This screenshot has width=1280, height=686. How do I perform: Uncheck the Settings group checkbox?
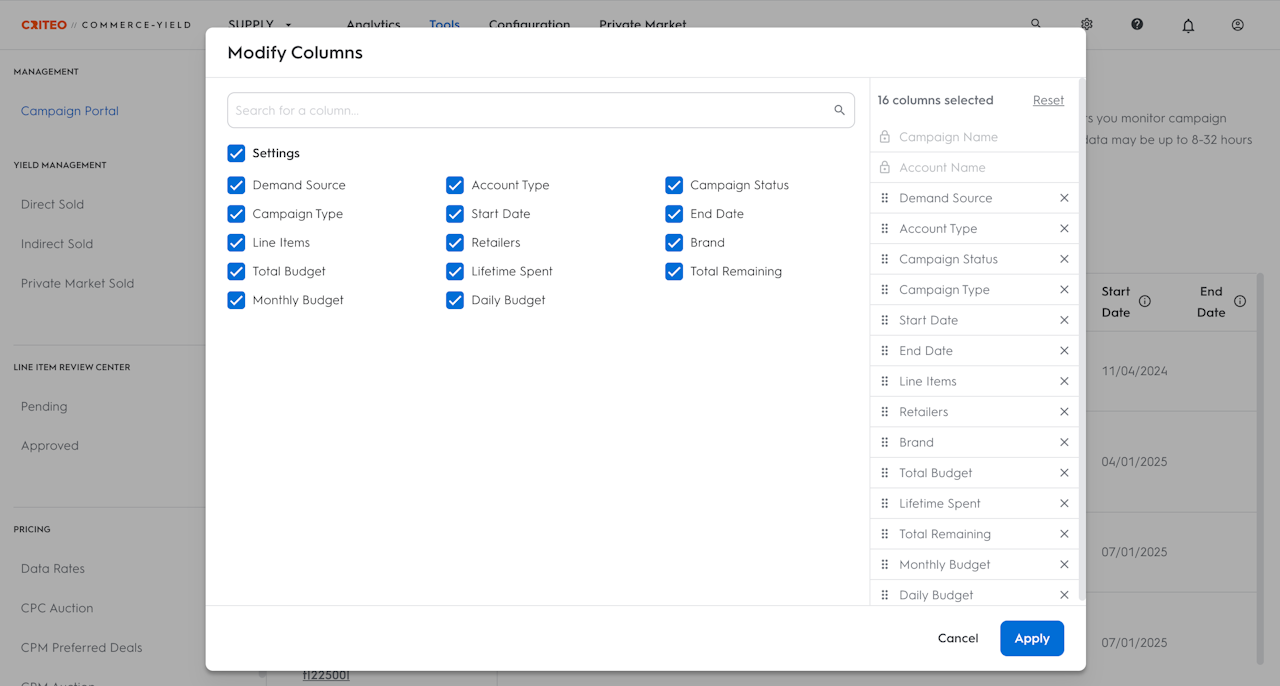(x=236, y=153)
